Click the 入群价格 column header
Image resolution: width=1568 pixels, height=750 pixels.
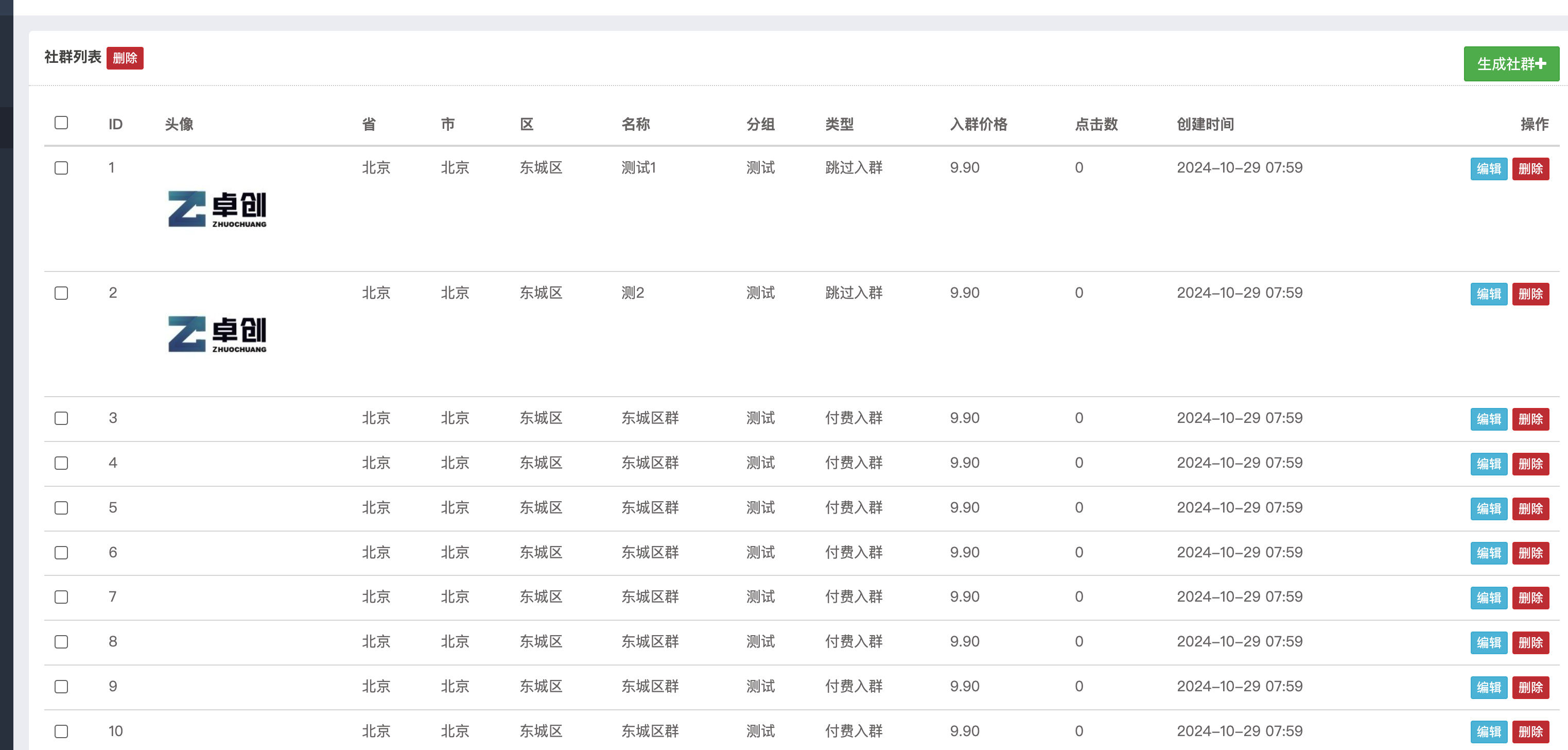pos(978,124)
